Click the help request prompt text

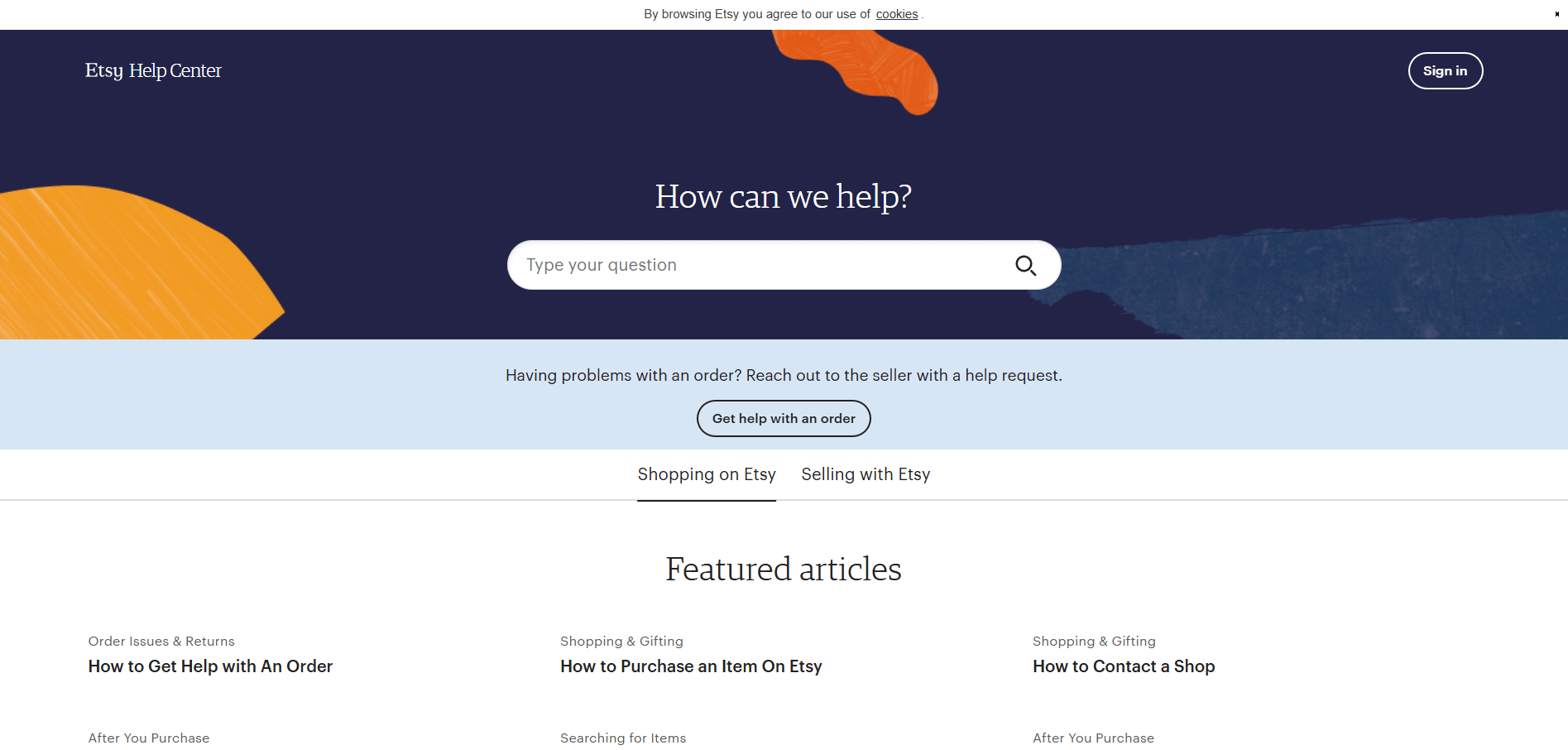(783, 375)
